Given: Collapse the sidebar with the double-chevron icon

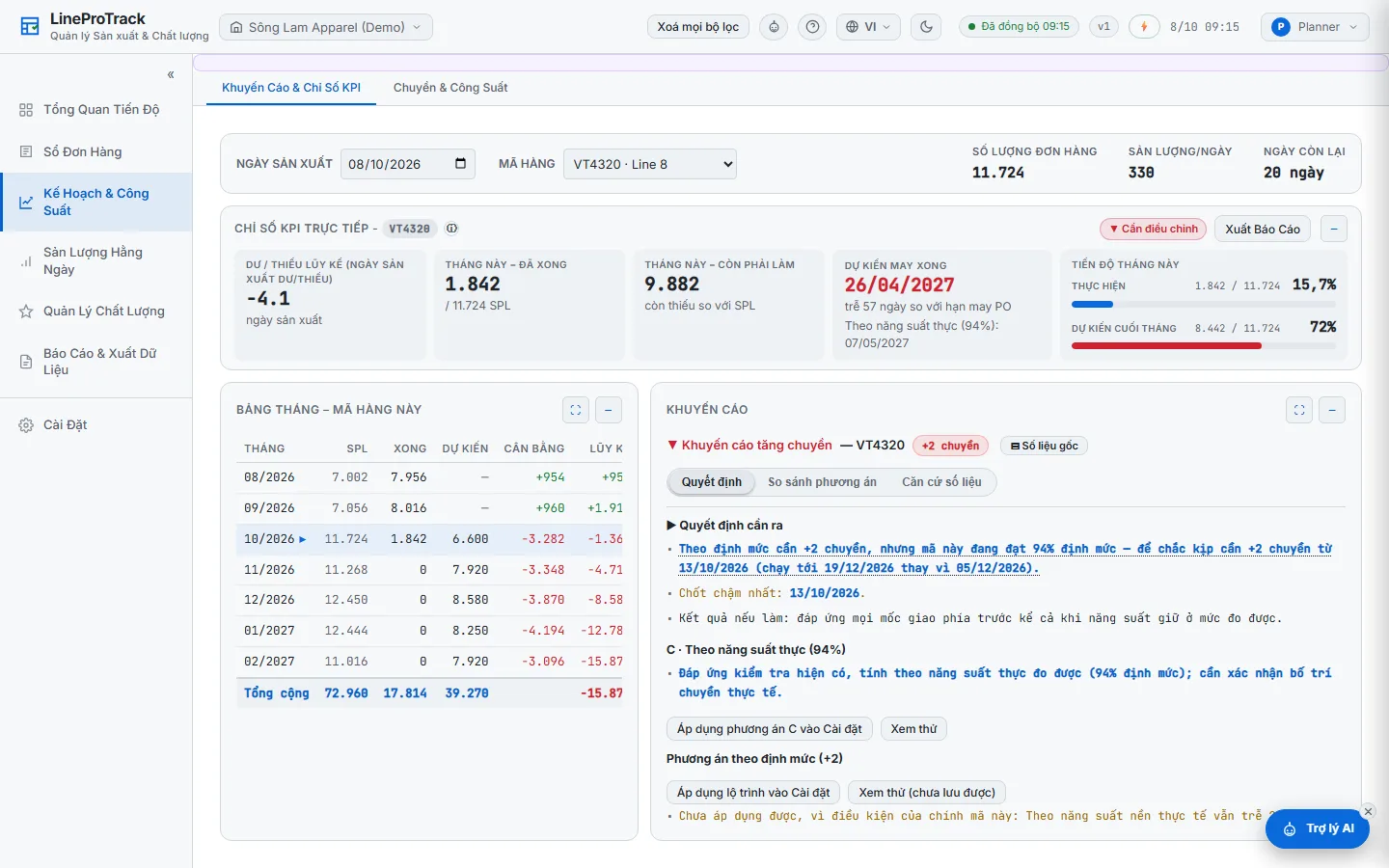Looking at the screenshot, I should pyautogui.click(x=171, y=74).
